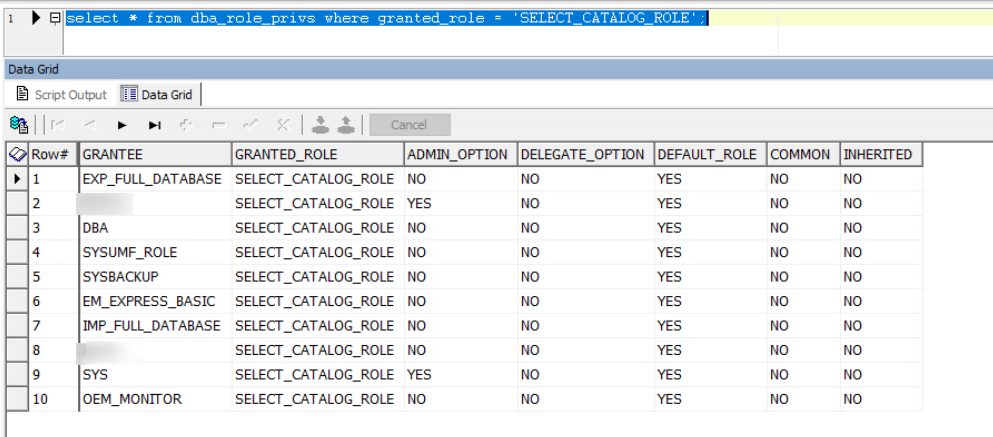
Task: Select the IMP_FULL_DATABASE grantee cell
Action: 155,326
